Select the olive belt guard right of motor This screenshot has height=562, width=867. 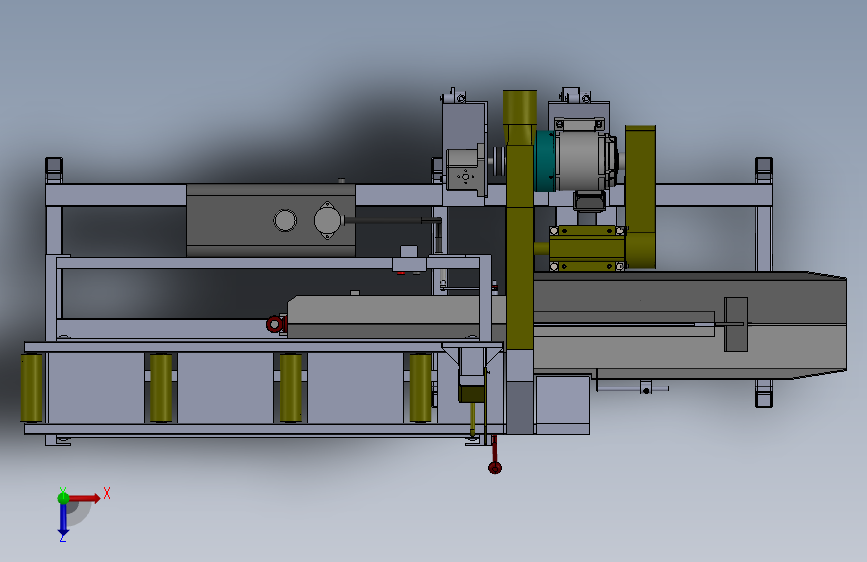(640, 197)
